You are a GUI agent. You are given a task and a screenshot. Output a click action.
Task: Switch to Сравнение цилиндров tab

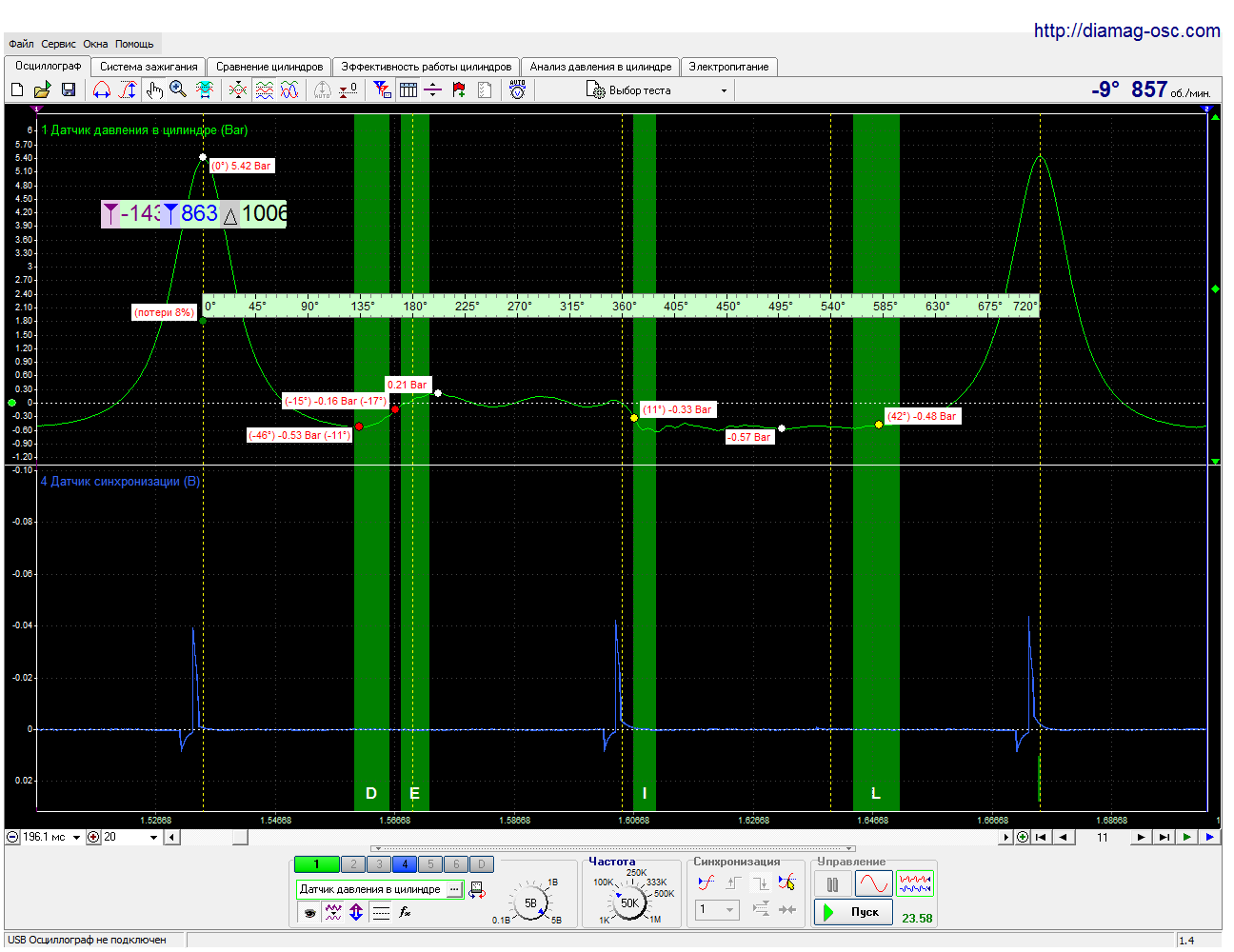point(269,67)
